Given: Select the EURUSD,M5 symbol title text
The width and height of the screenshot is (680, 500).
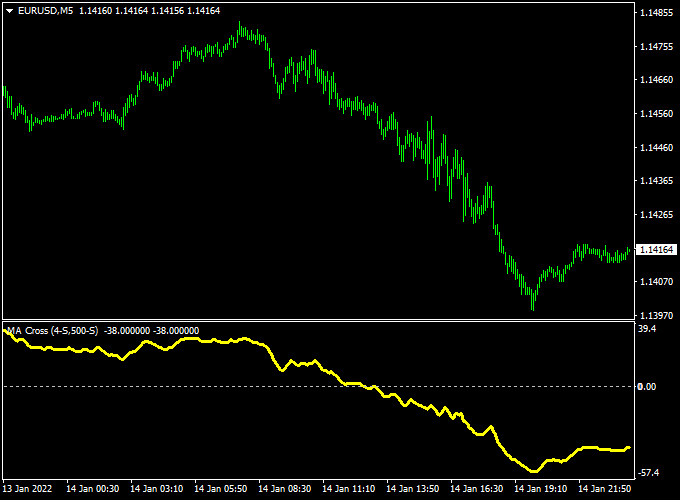Looking at the screenshot, I should point(46,11).
